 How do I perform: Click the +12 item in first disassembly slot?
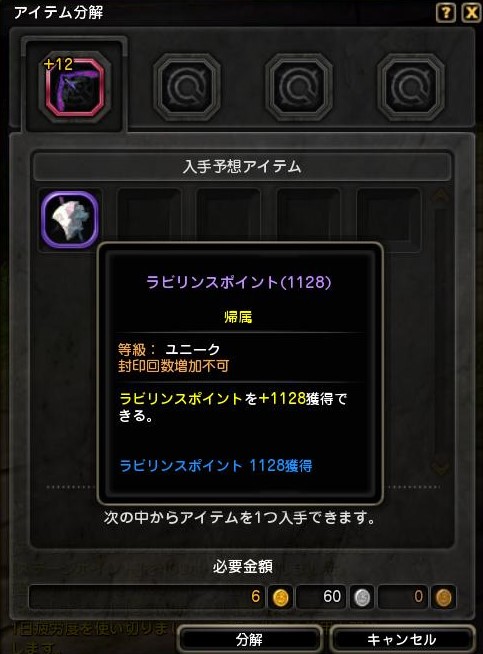(x=74, y=87)
